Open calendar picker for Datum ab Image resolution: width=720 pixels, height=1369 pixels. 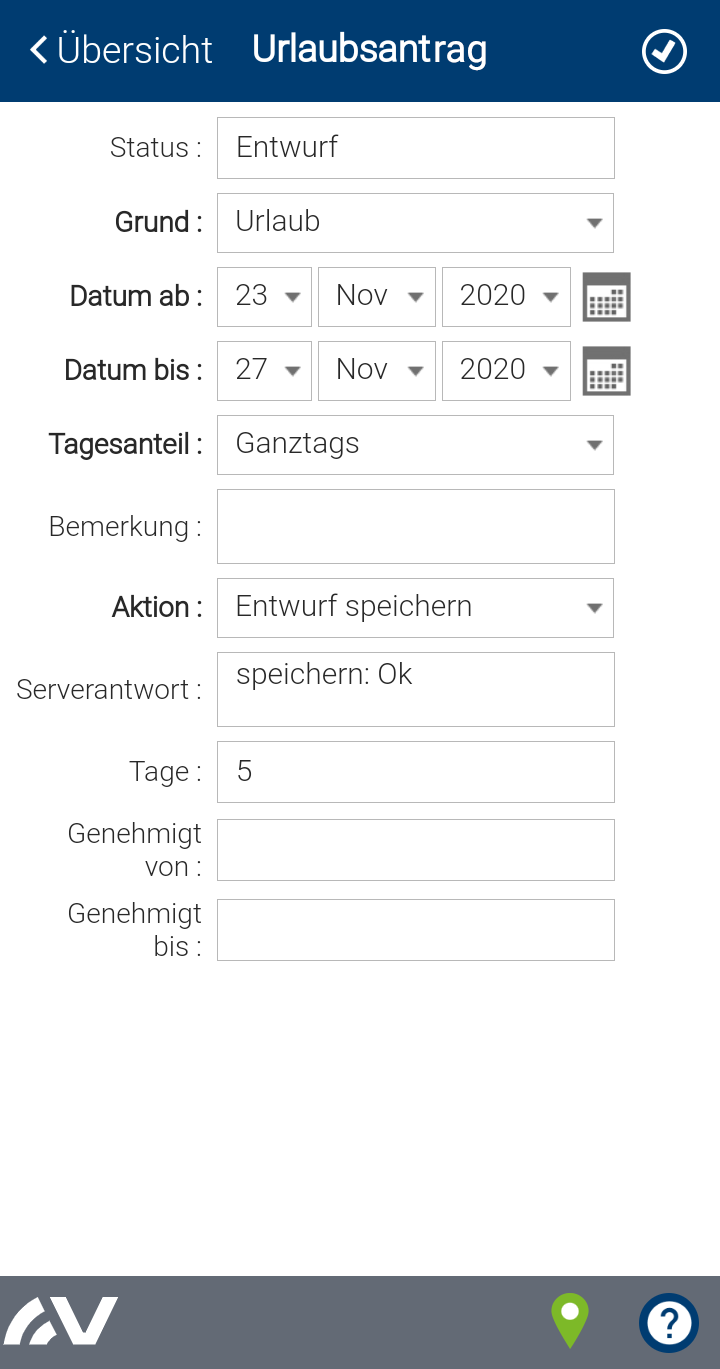tap(606, 297)
